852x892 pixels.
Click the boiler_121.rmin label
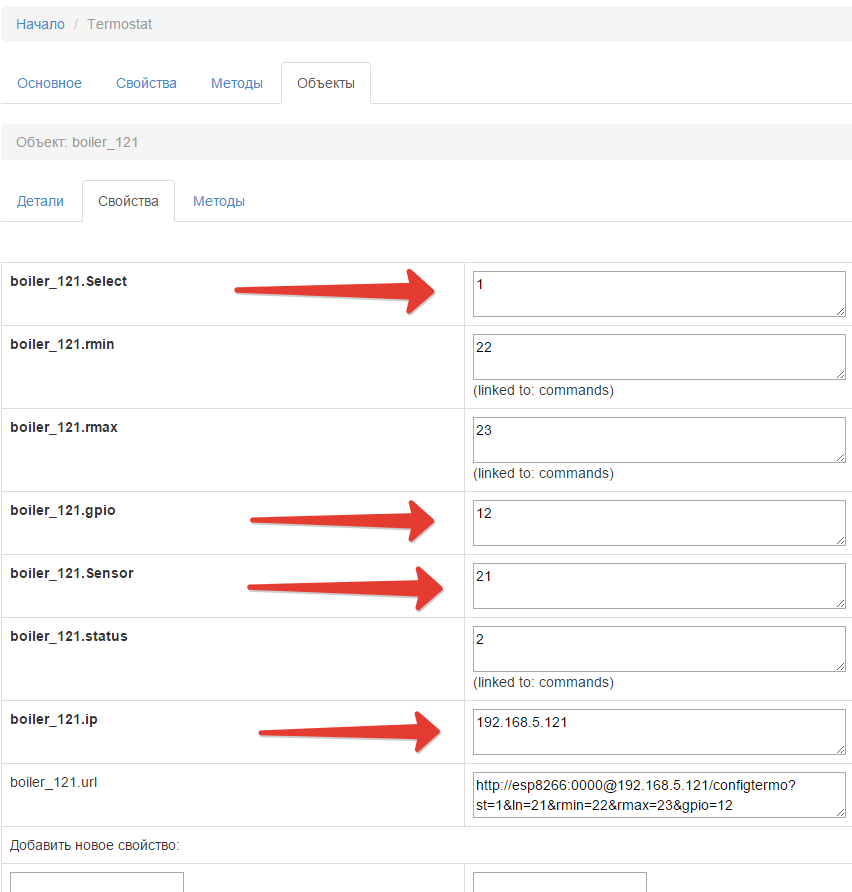(x=62, y=344)
